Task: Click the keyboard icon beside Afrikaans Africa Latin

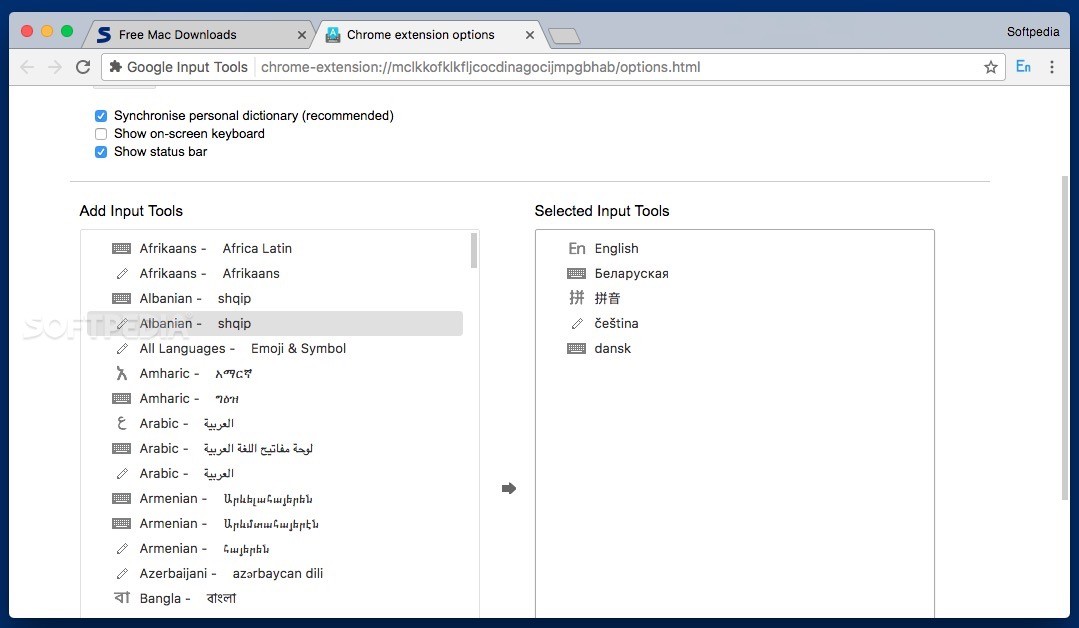Action: pyautogui.click(x=121, y=248)
